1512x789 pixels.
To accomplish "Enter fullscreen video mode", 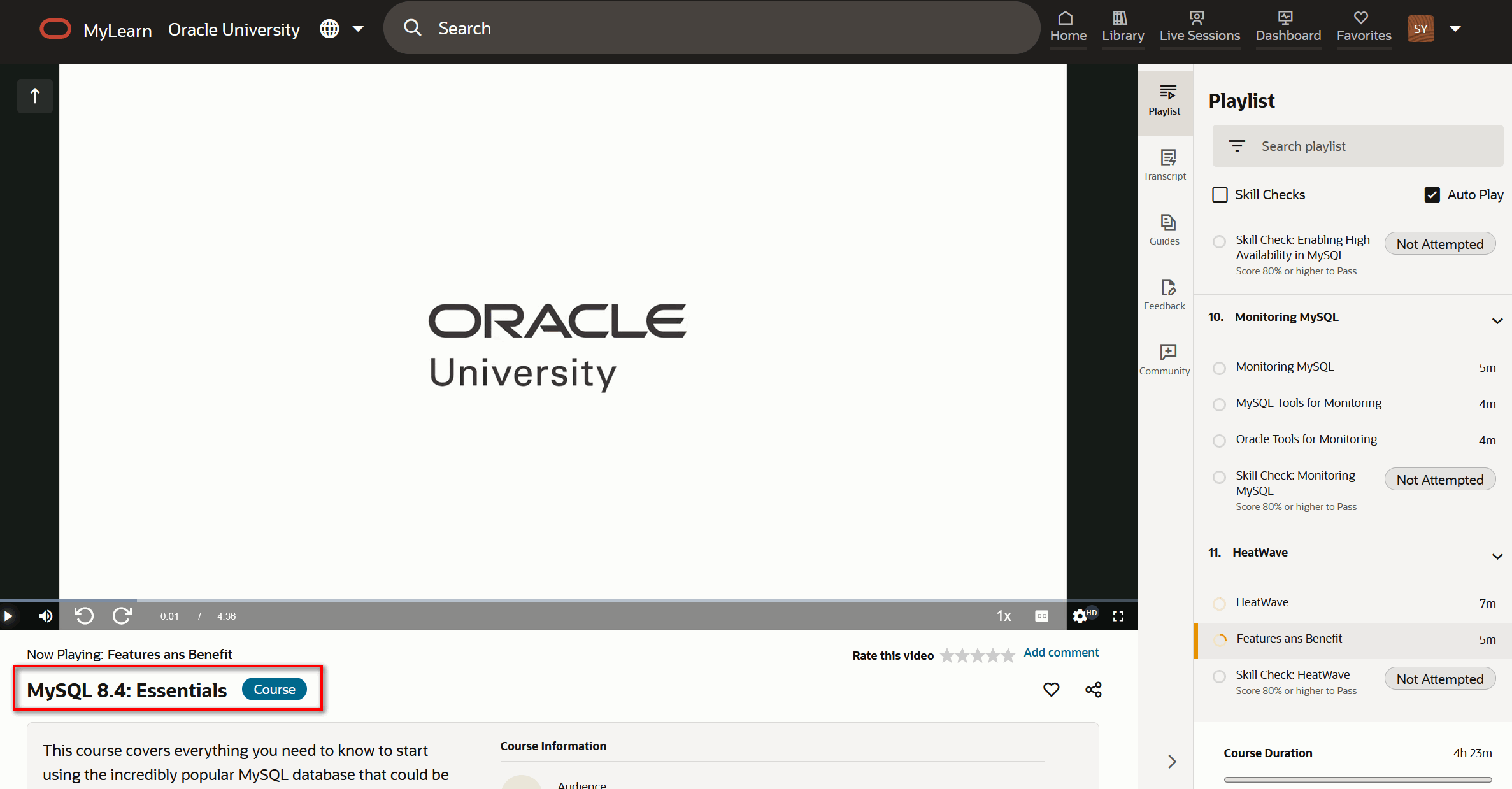I will [1118, 616].
